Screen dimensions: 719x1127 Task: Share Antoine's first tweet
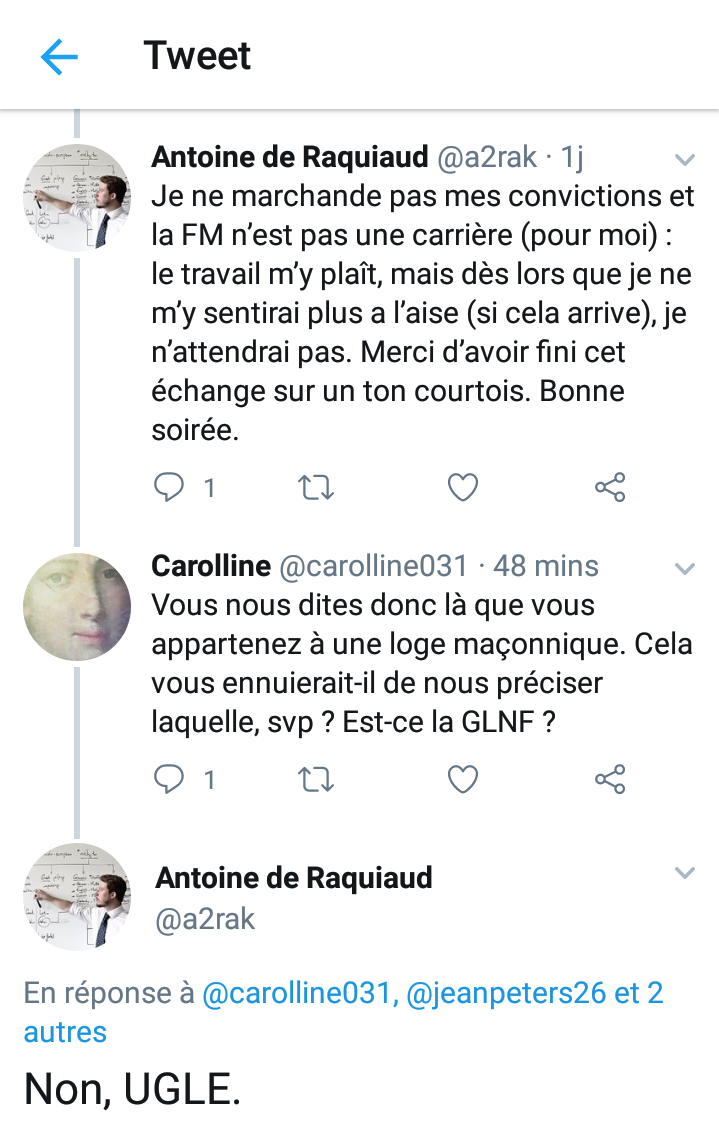tap(610, 488)
